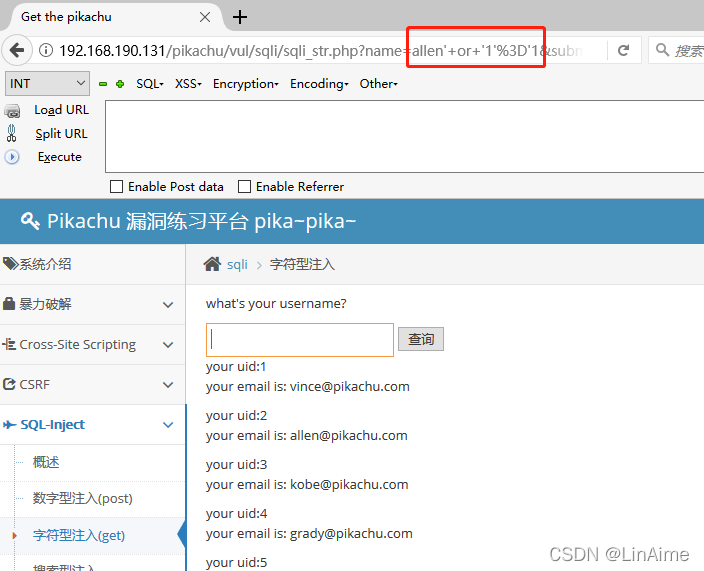Click the tag icon beside 系统介绍
Image resolution: width=704 pixels, height=571 pixels.
click(10, 264)
